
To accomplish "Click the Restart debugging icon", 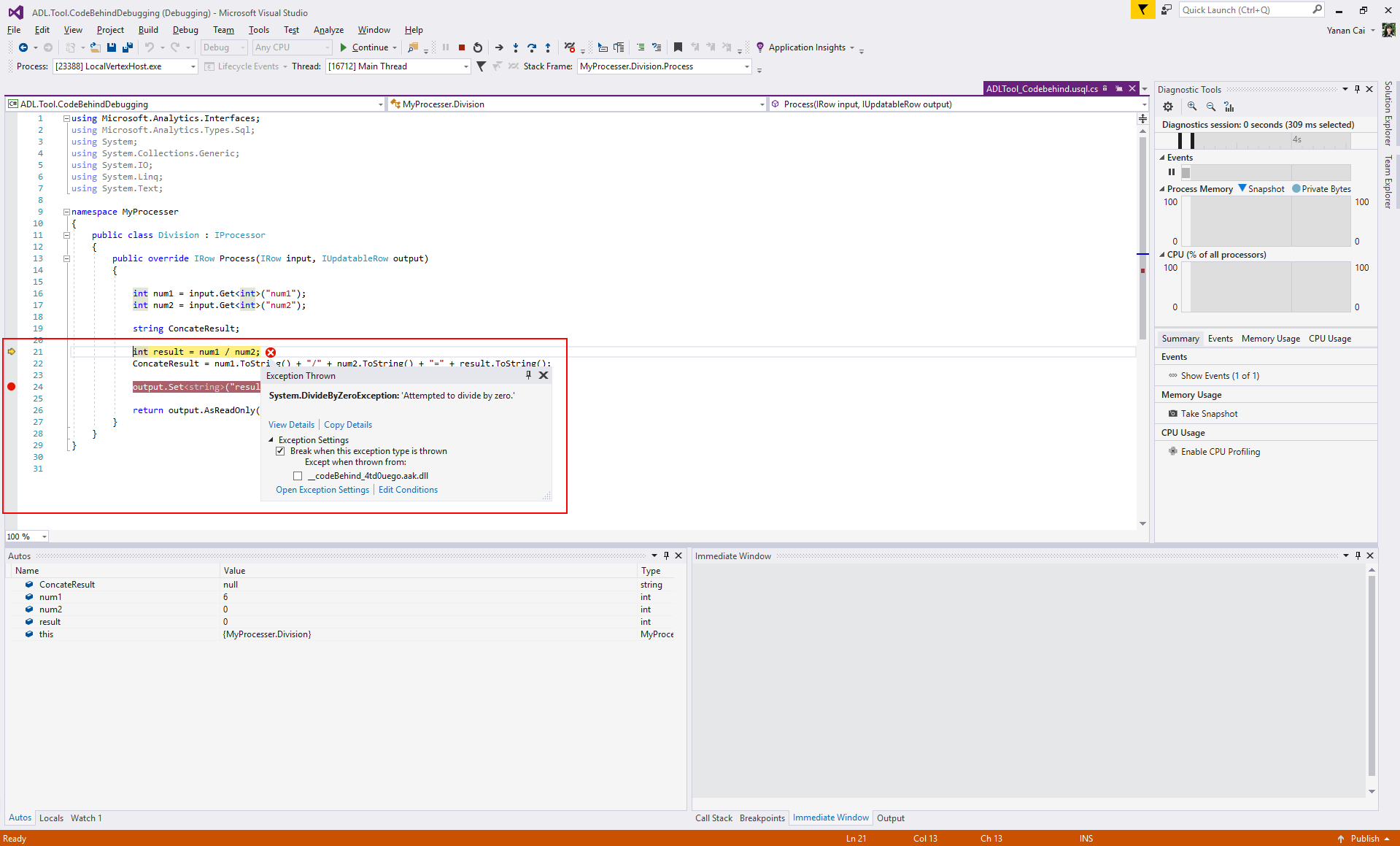I will (478, 47).
